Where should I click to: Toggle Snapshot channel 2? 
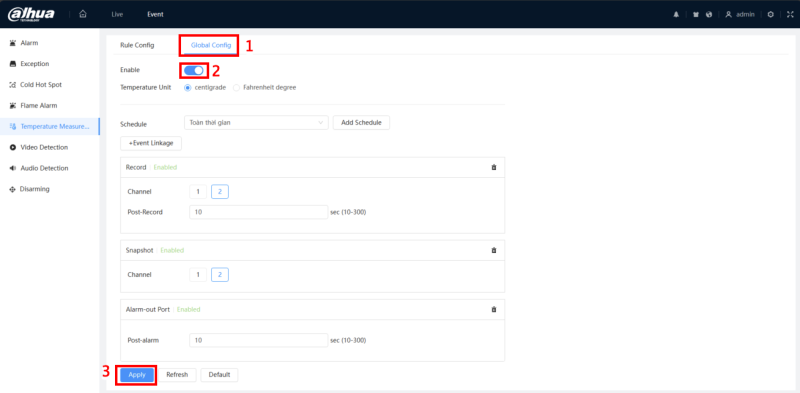(x=220, y=275)
